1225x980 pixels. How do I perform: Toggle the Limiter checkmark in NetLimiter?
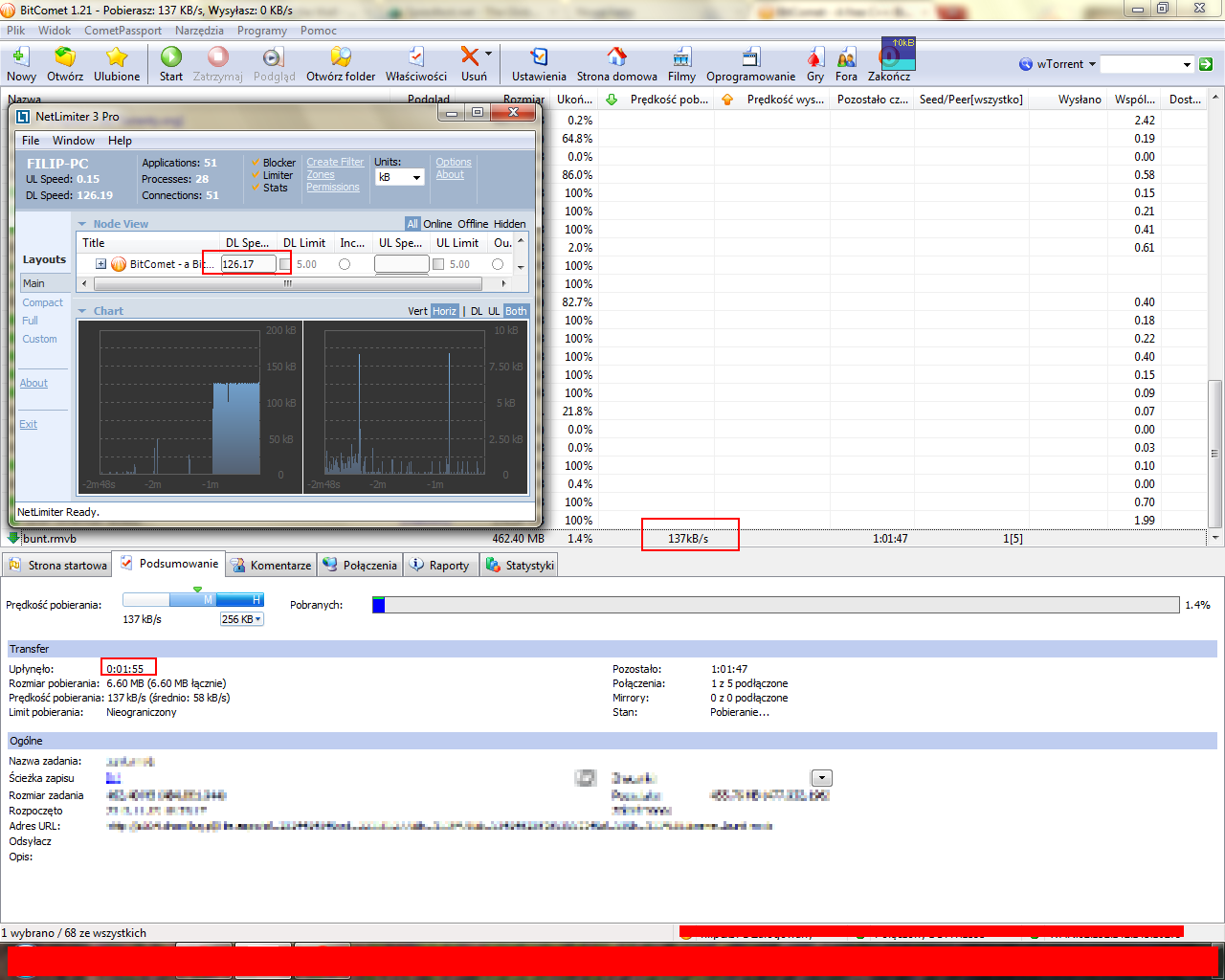(256, 175)
